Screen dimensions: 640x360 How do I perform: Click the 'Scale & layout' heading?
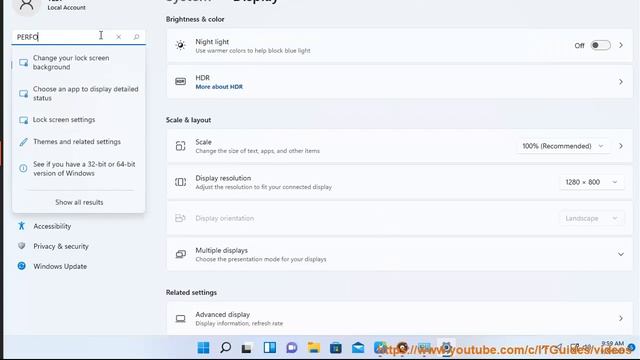pyautogui.click(x=189, y=120)
